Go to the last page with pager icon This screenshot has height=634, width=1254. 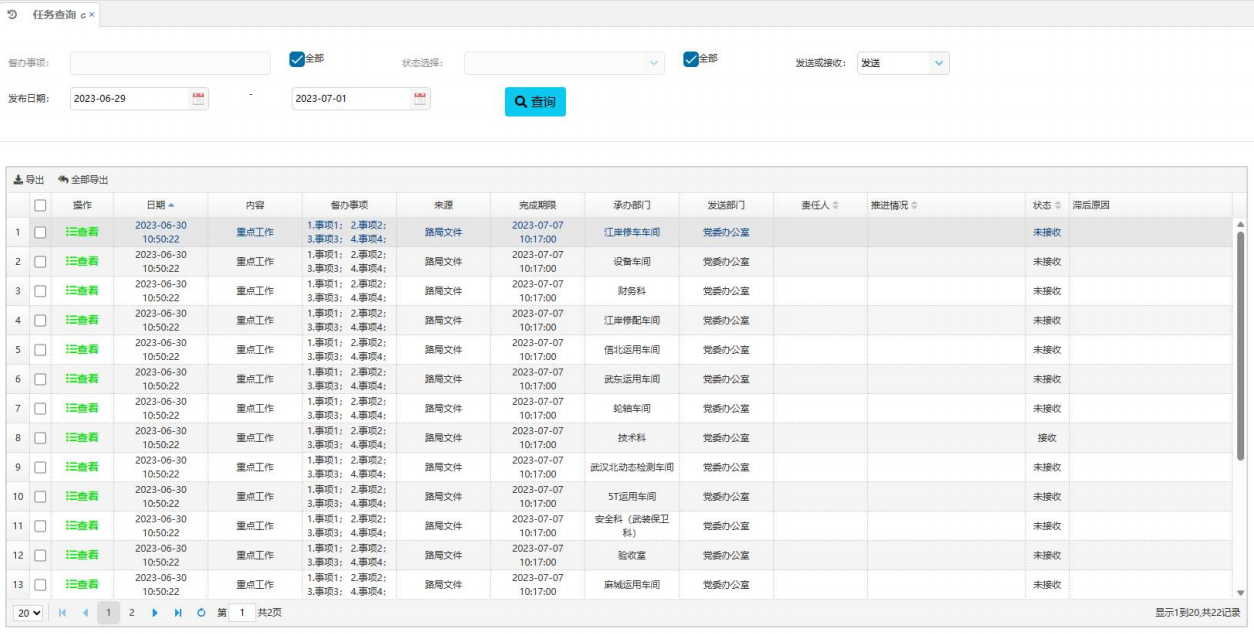pos(178,612)
